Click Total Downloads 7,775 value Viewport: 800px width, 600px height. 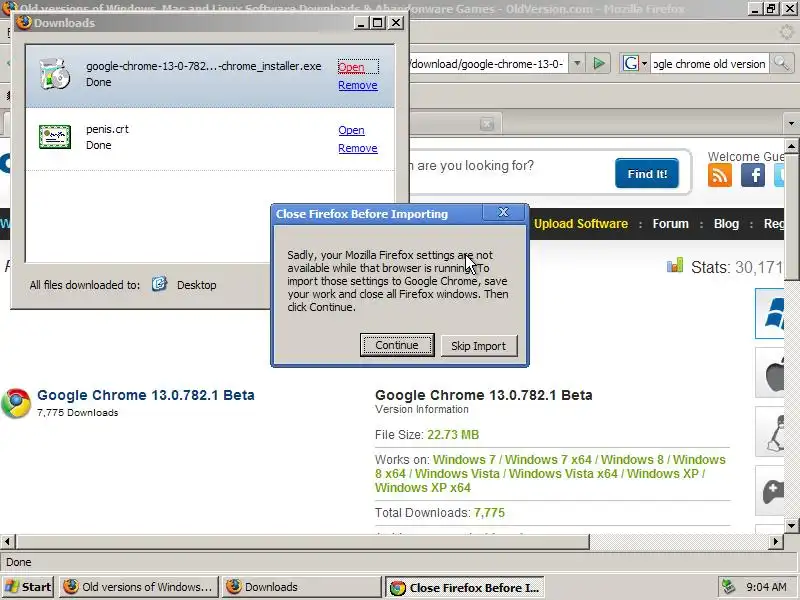[x=489, y=513]
